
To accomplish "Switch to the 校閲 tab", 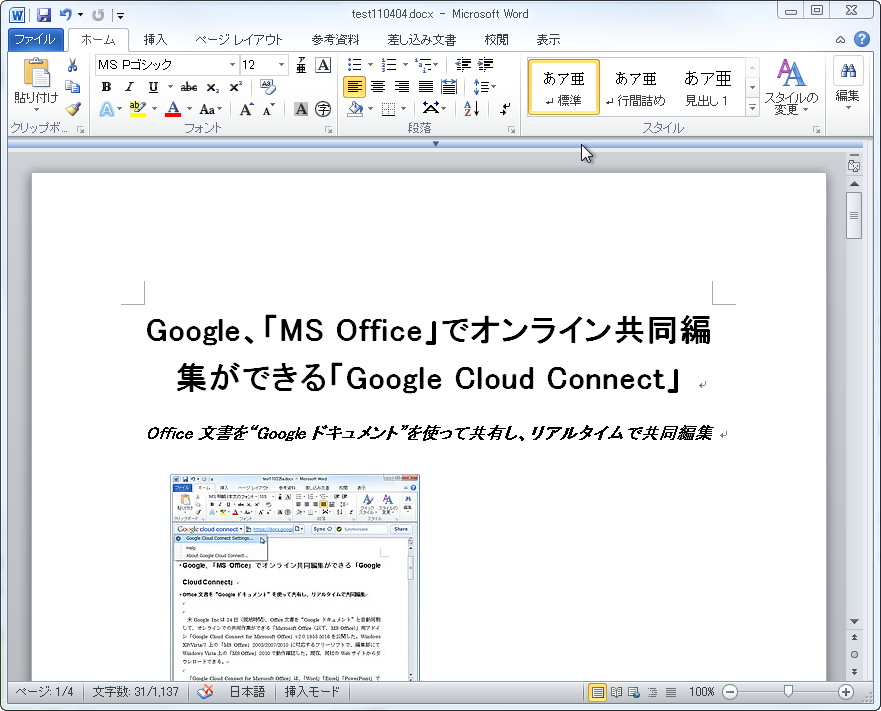I will pyautogui.click(x=496, y=39).
